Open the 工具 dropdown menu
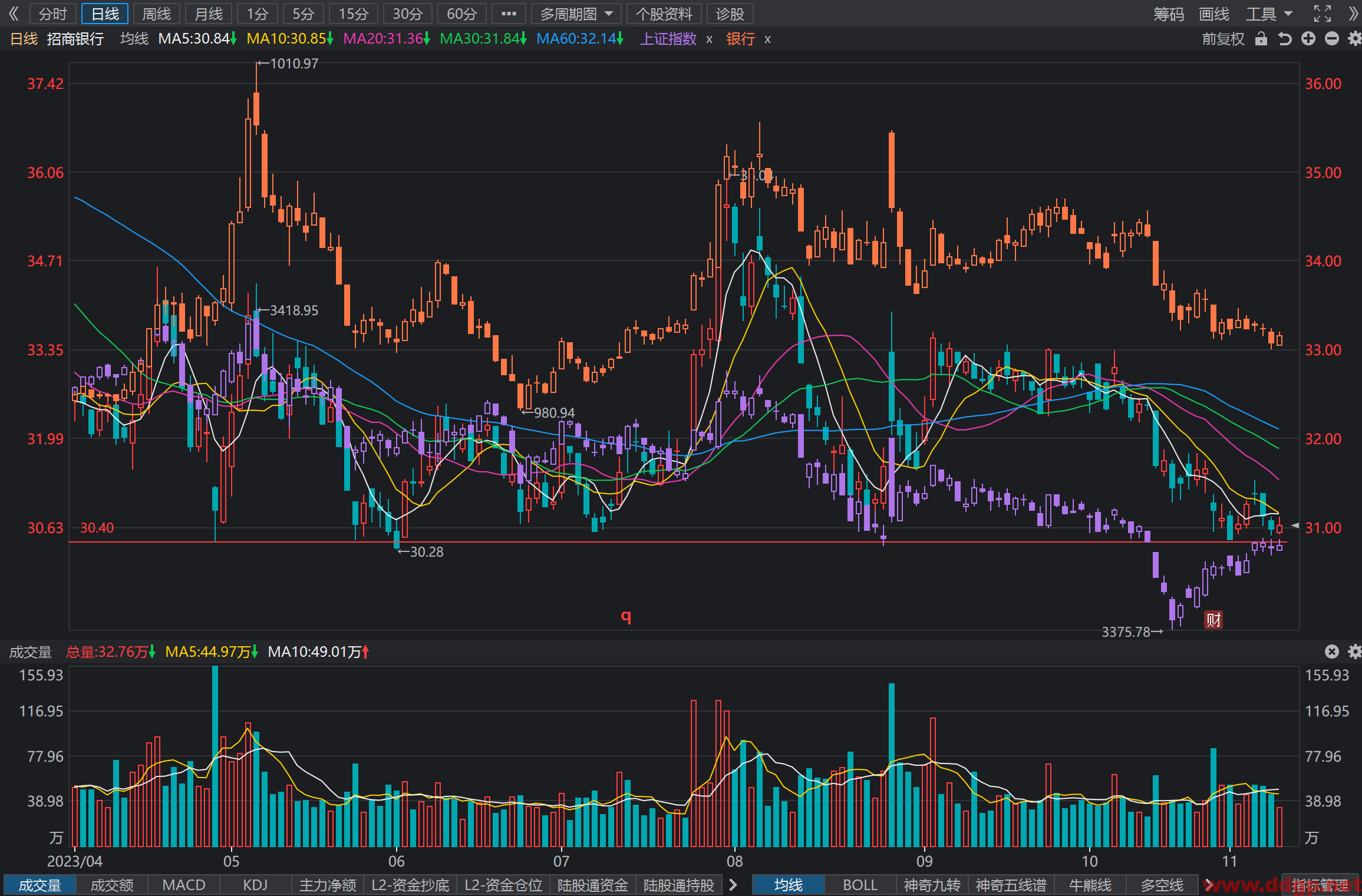This screenshot has height=896, width=1362. tap(1268, 14)
